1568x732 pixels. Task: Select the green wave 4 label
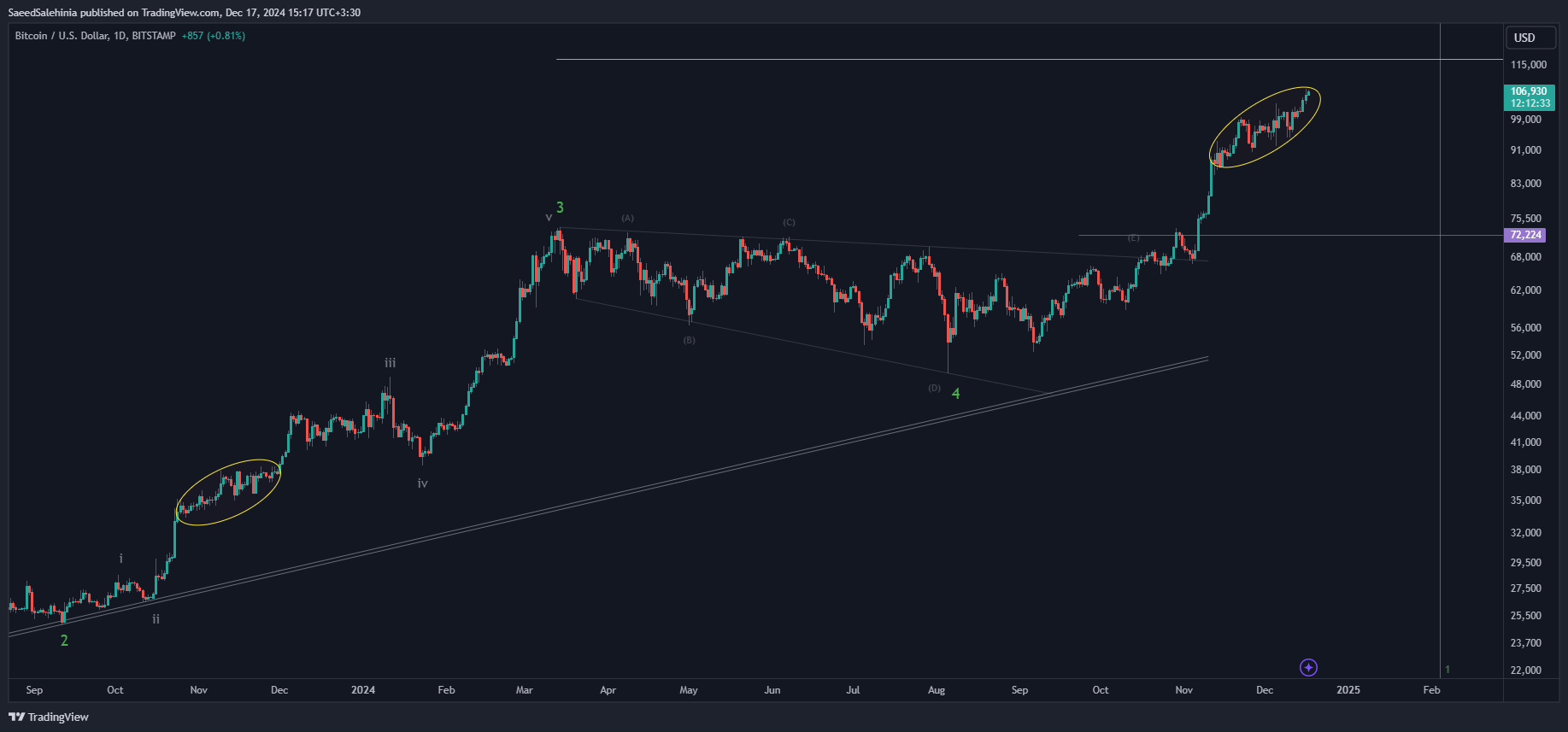955,394
